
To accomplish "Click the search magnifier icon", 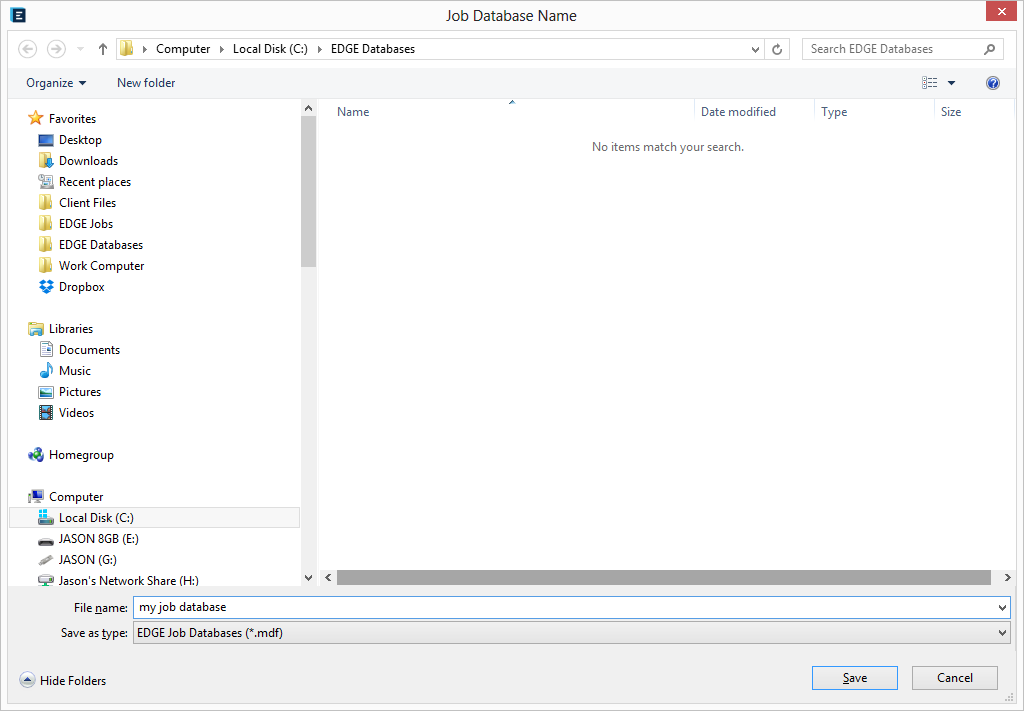I will click(990, 49).
